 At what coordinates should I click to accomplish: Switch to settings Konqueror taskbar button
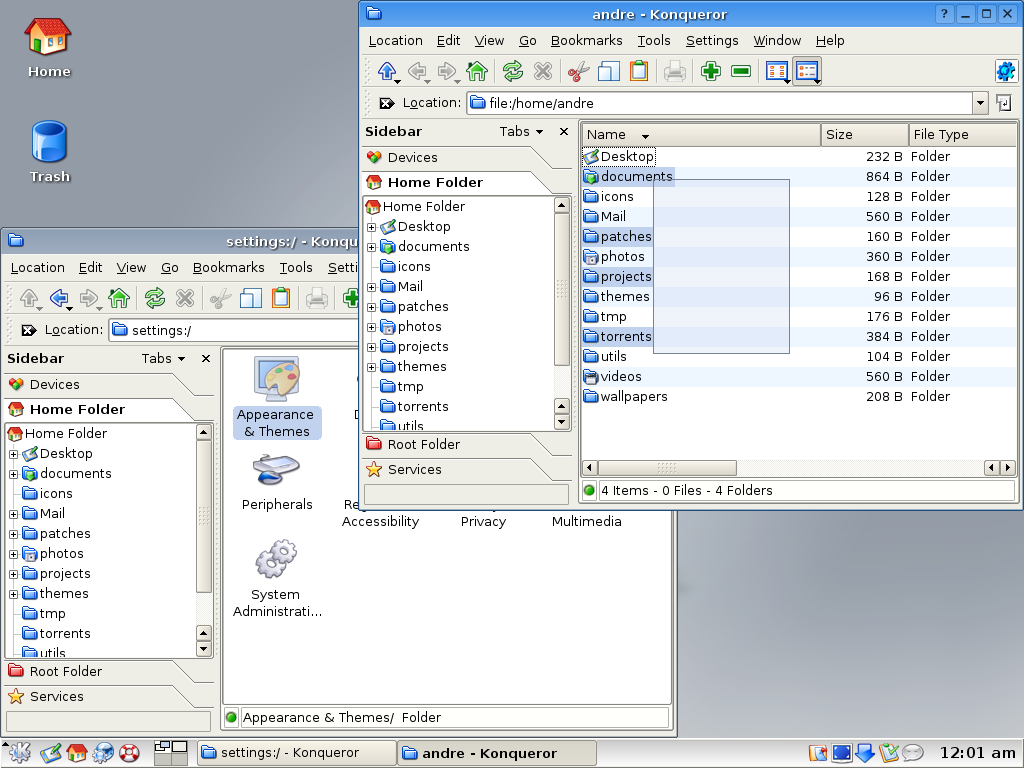296,753
